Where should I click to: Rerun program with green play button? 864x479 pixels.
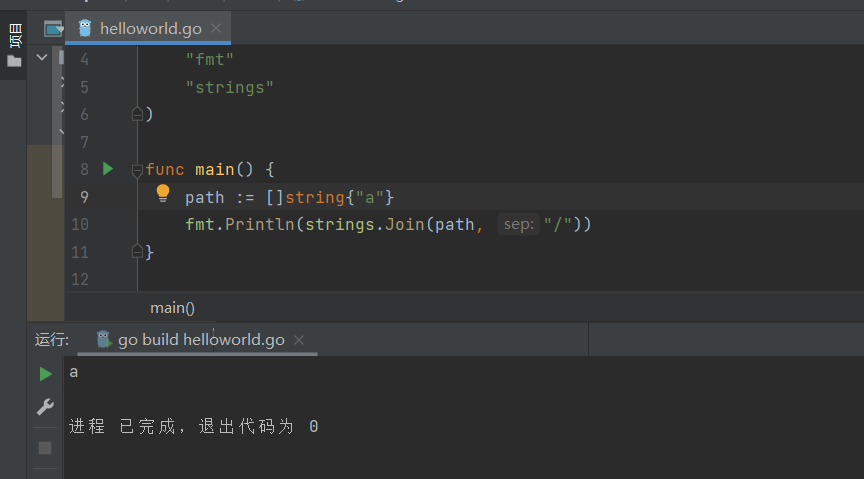pos(45,374)
